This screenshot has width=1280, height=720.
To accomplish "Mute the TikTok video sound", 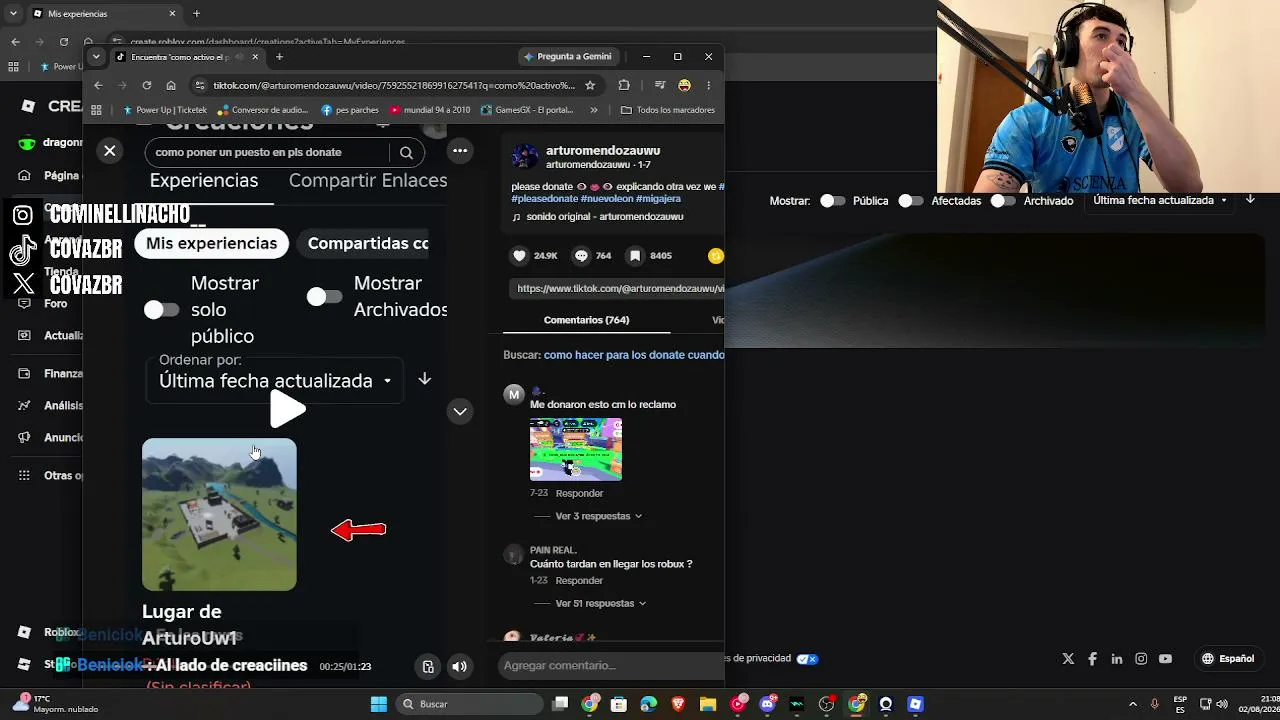I will coord(459,667).
